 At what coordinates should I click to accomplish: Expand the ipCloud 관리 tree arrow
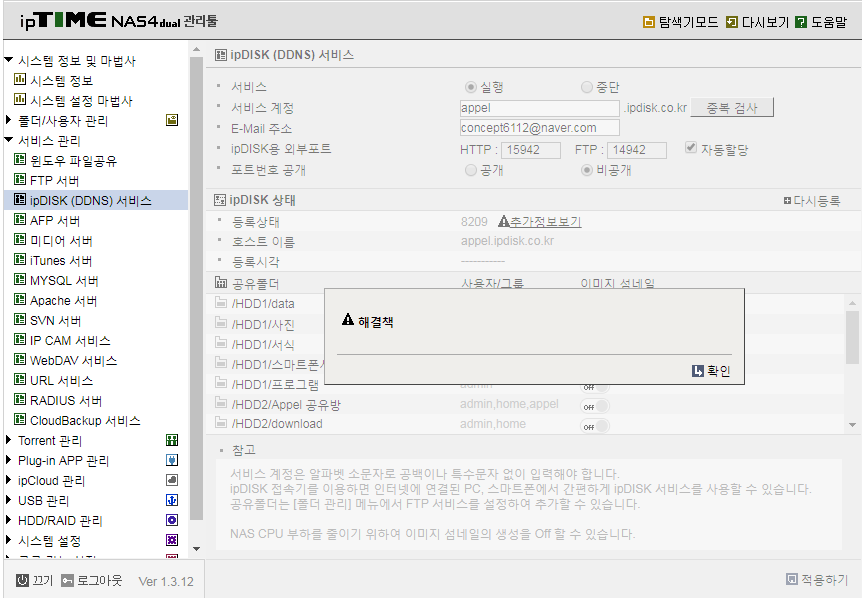8,480
